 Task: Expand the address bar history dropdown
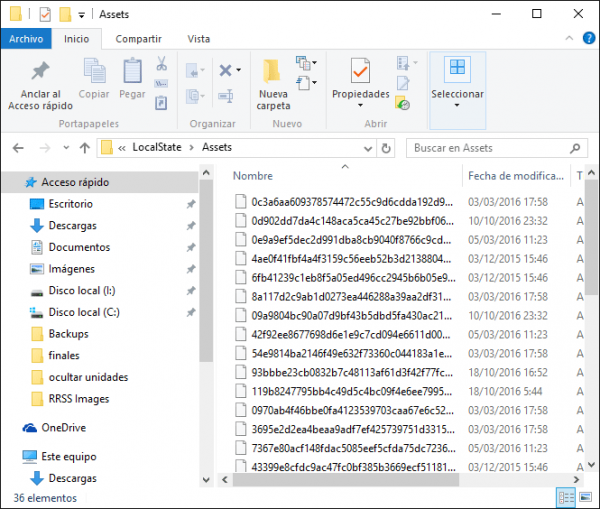[368, 148]
